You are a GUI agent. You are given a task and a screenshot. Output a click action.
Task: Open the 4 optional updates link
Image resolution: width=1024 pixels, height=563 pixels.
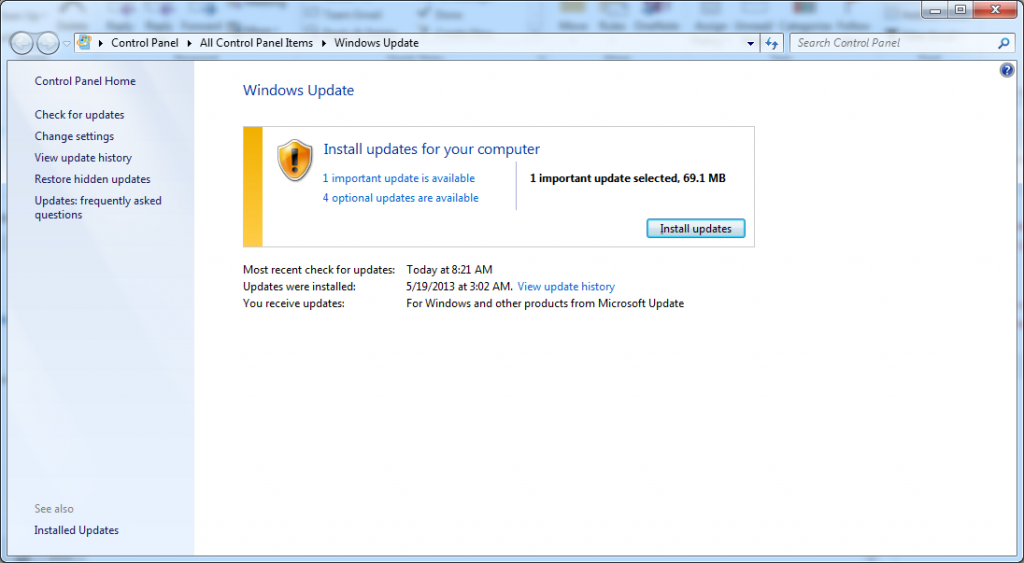click(400, 198)
